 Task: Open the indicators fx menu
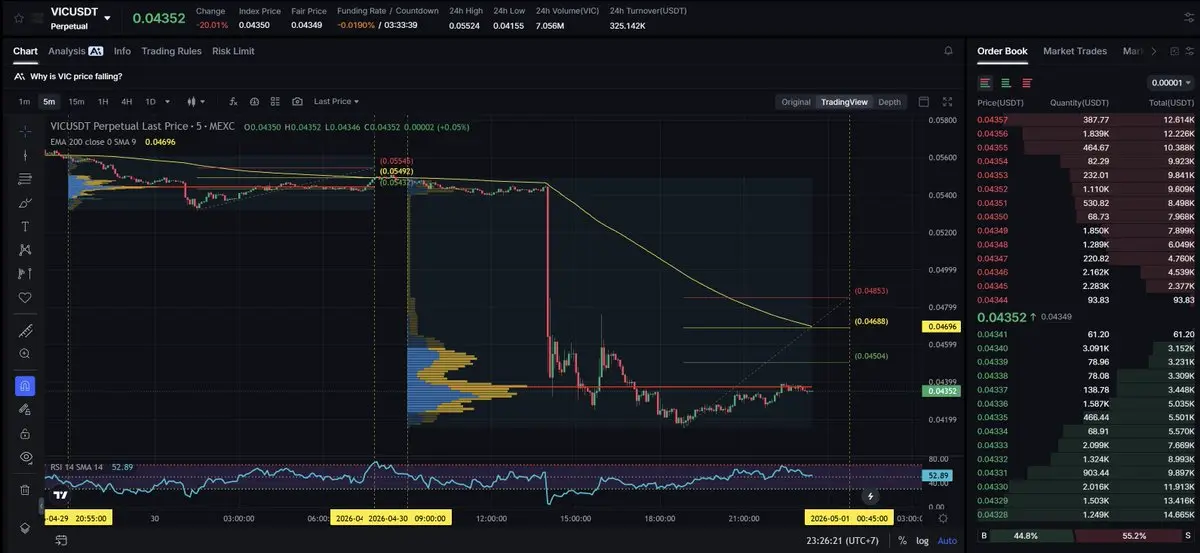(x=233, y=101)
